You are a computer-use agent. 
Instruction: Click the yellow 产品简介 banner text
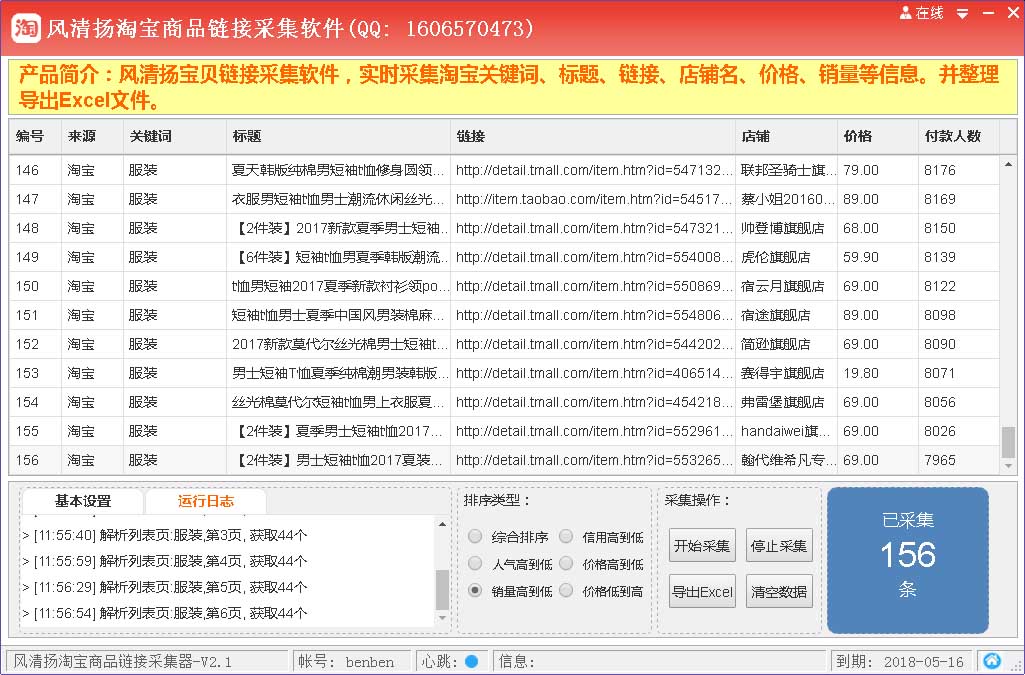coord(510,88)
